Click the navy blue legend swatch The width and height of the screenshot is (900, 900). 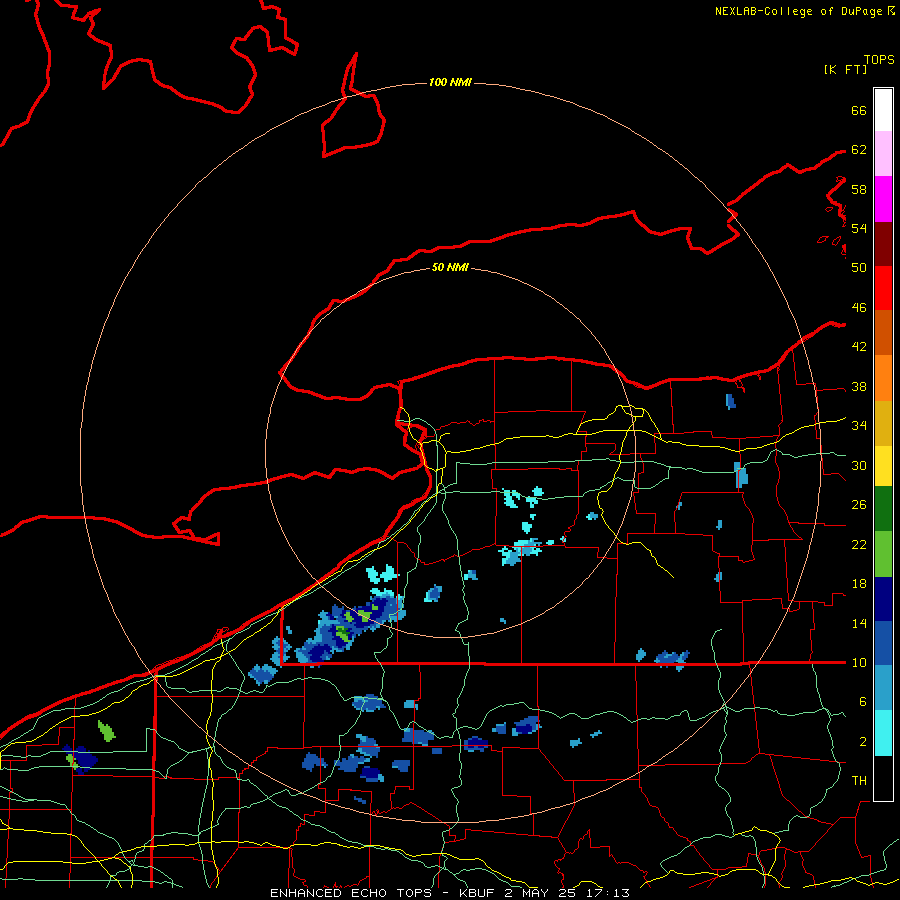pos(883,599)
